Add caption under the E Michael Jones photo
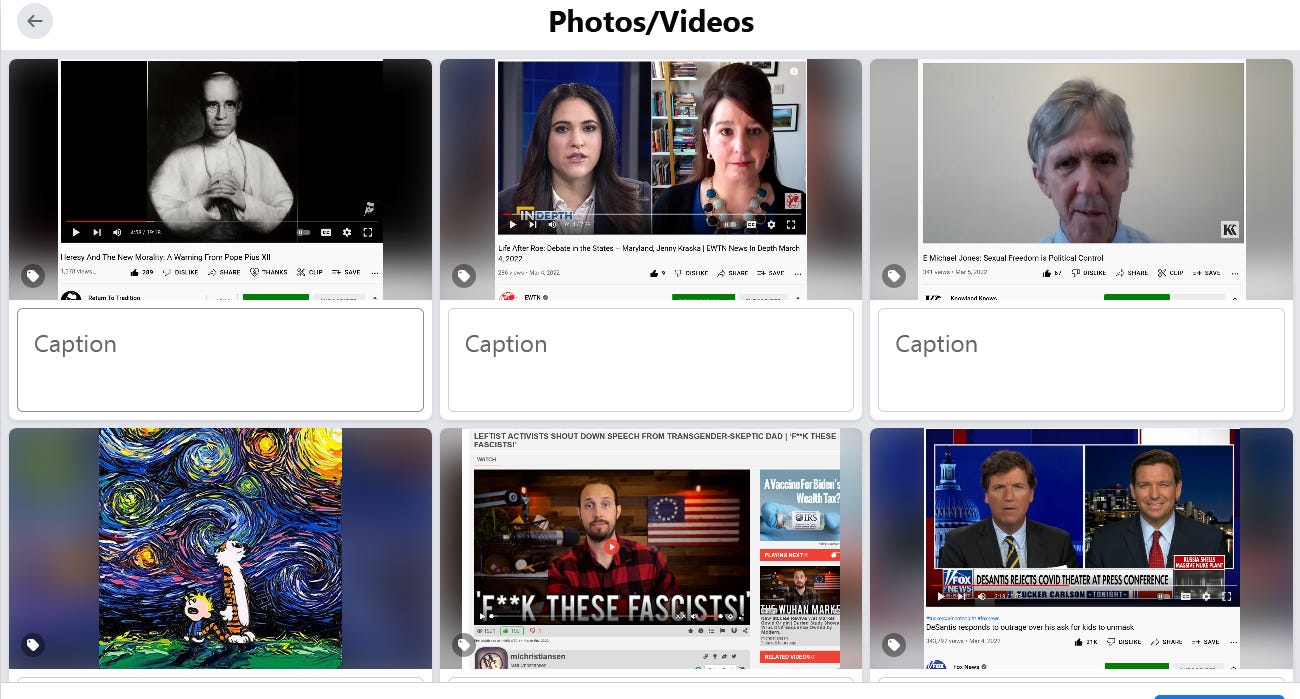Viewport: 1300px width, 699px height. coord(1081,360)
